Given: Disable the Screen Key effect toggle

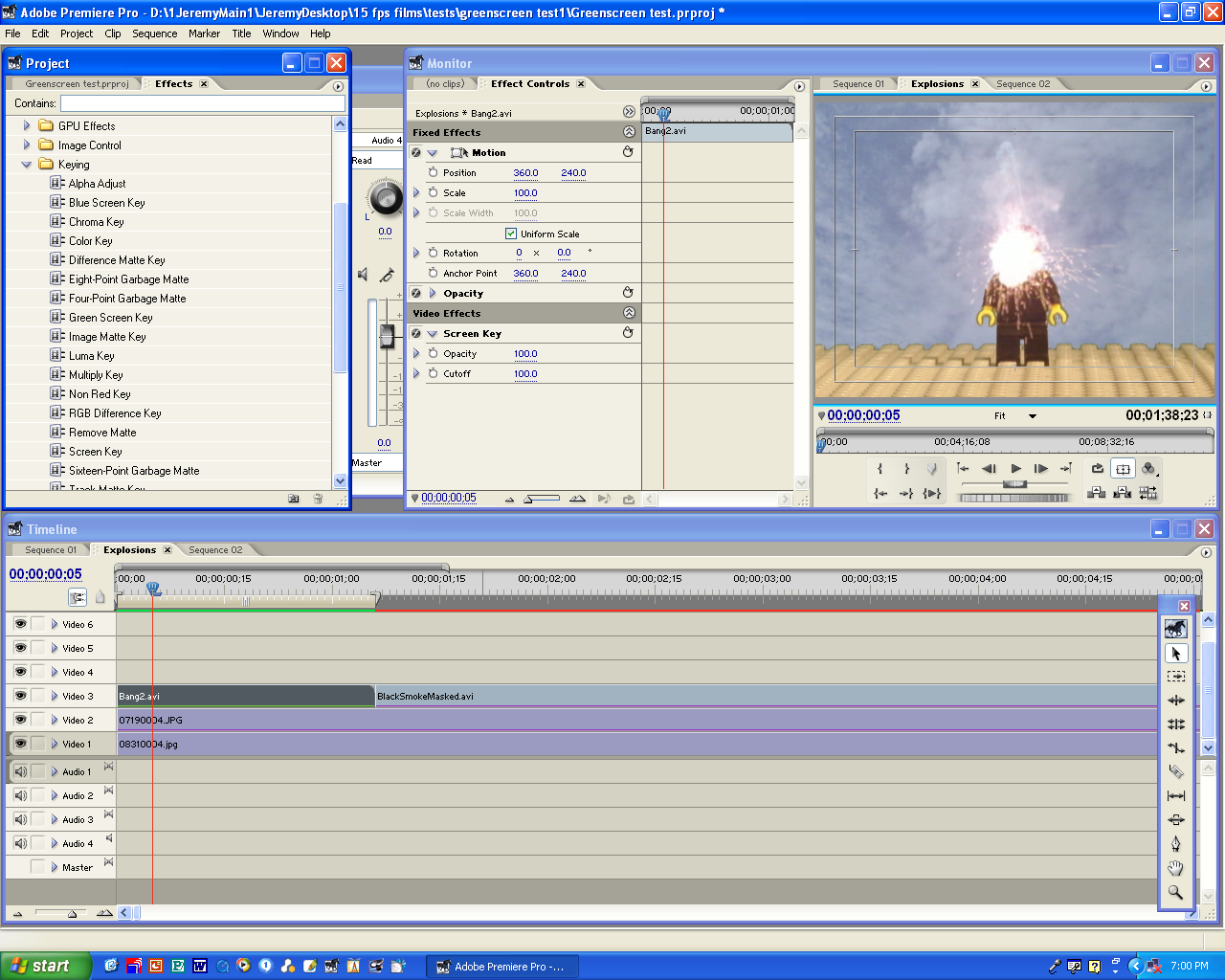Looking at the screenshot, I should tap(416, 333).
